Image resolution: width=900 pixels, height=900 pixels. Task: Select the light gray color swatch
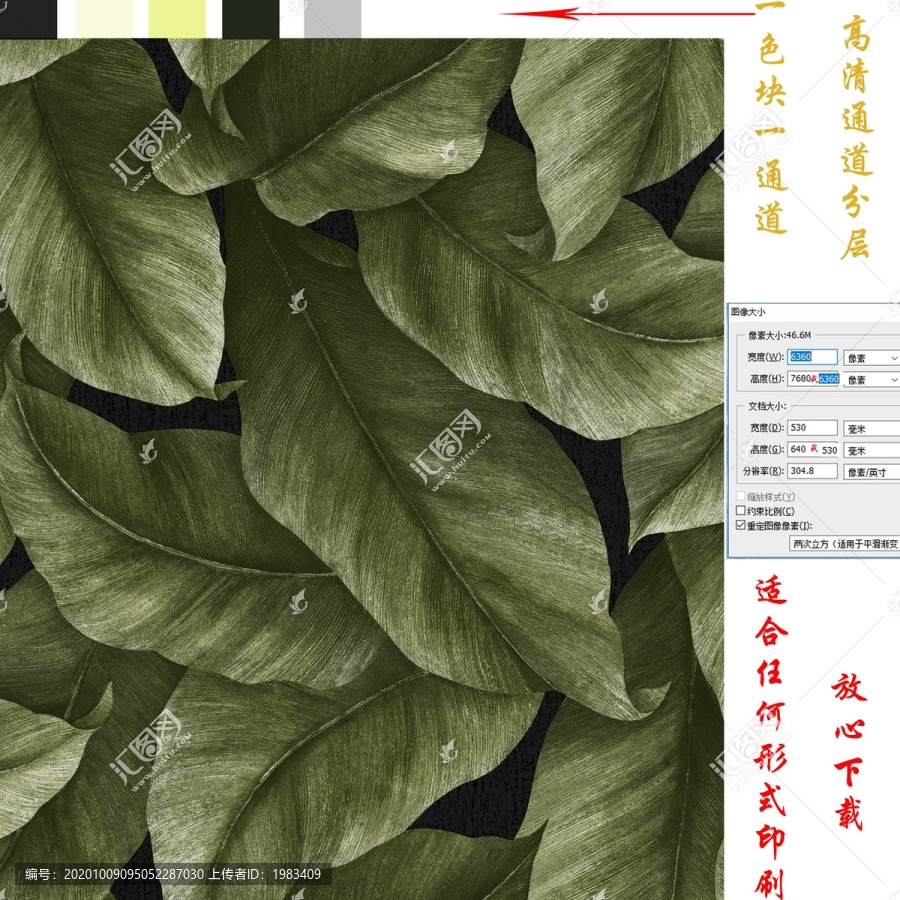point(332,18)
